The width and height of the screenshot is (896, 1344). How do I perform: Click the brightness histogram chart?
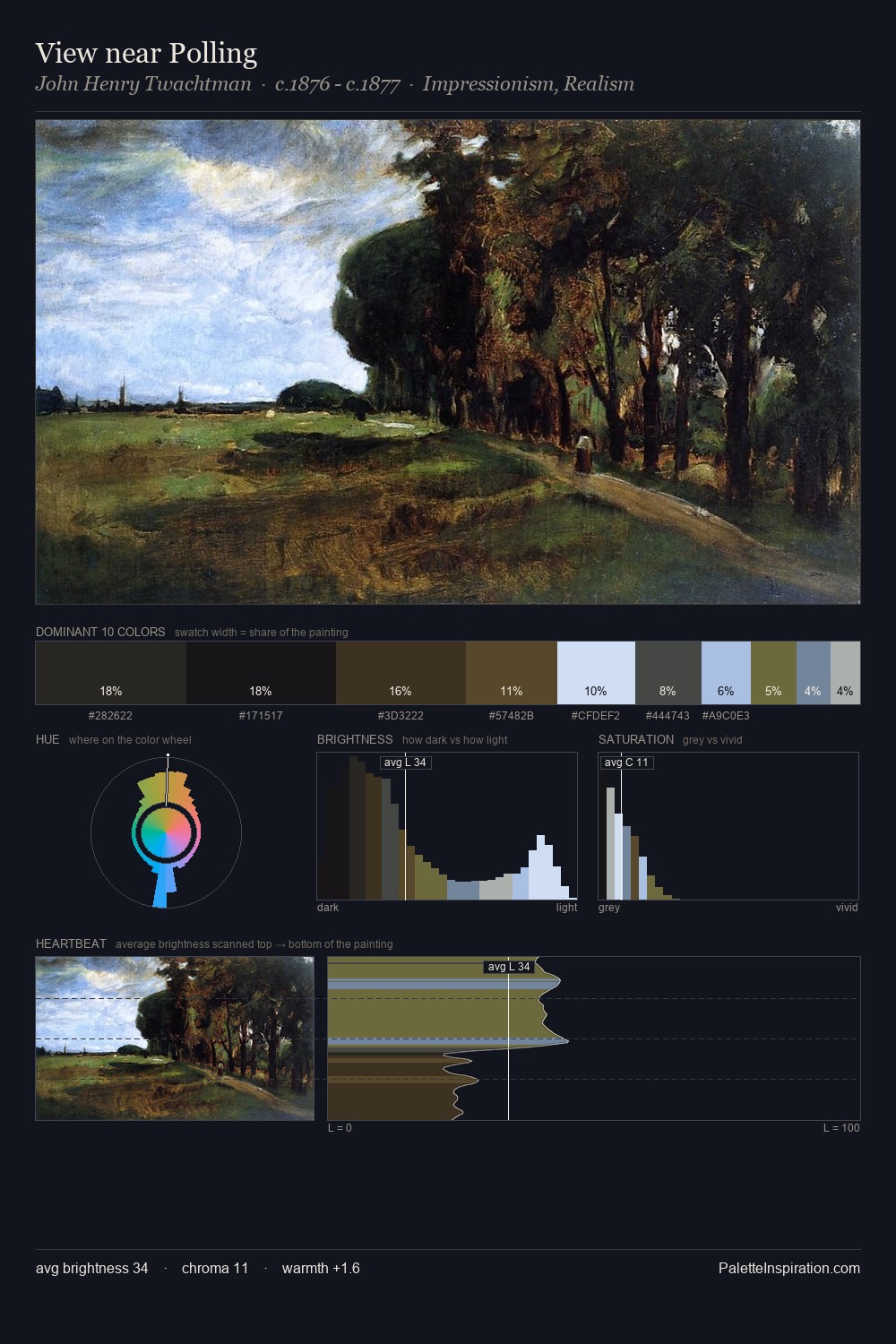pos(447,826)
